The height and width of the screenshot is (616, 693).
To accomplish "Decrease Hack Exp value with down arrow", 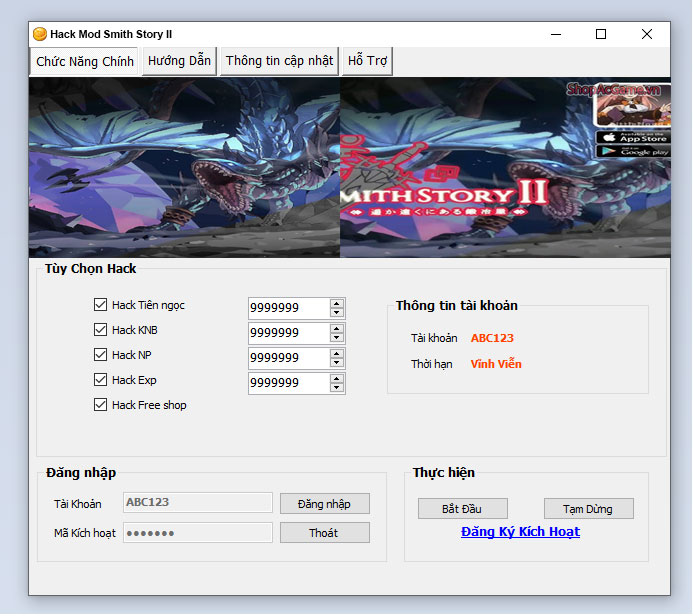I will 337,388.
